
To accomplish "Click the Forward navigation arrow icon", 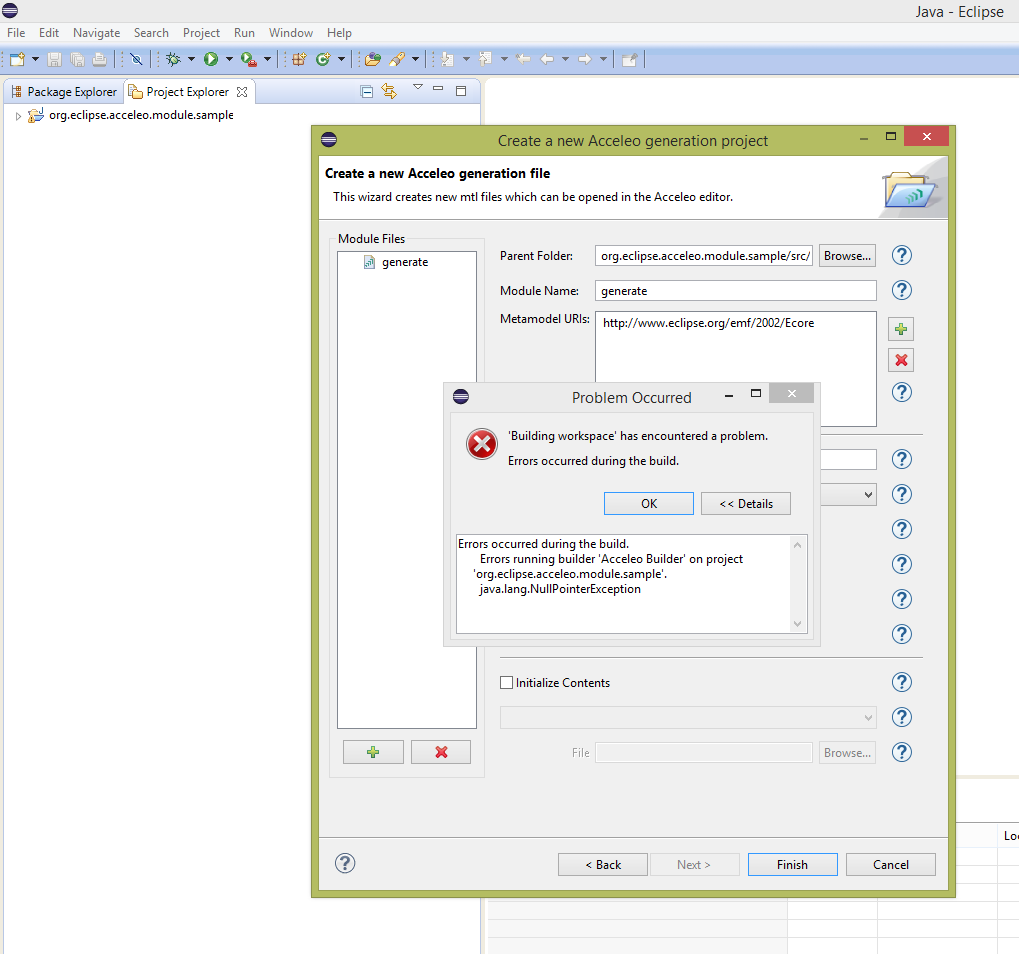I will [x=585, y=59].
